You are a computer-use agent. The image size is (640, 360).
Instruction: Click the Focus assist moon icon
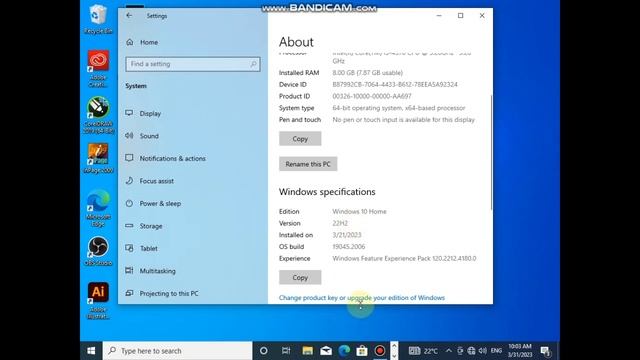click(x=129, y=180)
